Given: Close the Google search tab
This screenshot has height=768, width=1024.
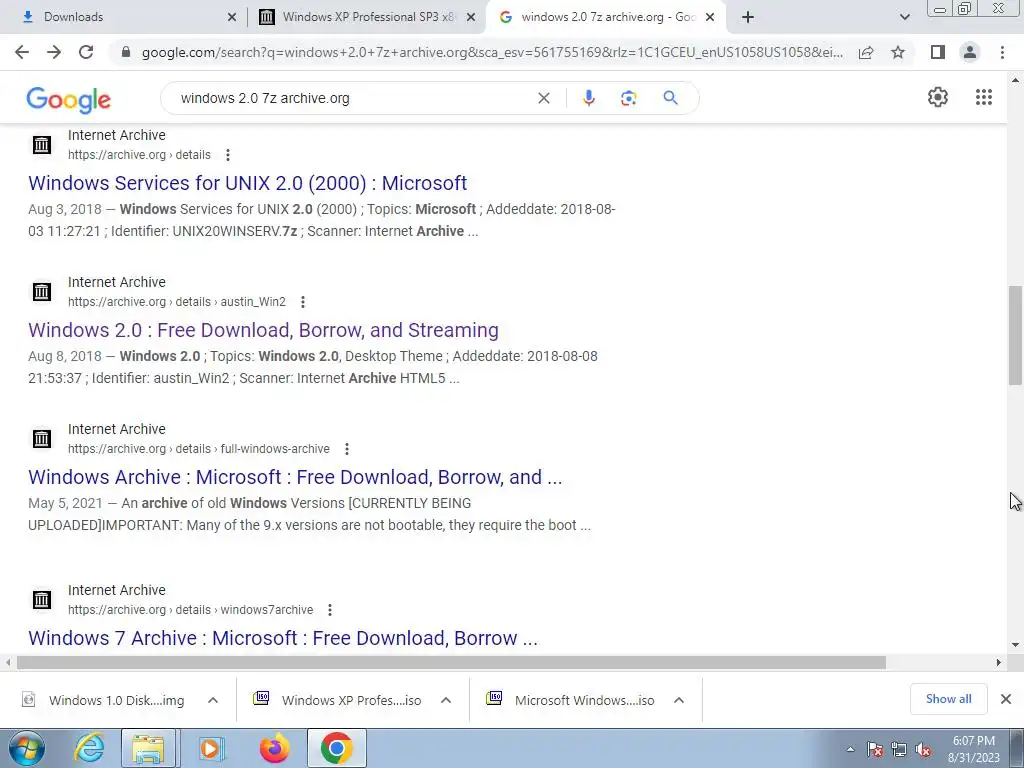Looking at the screenshot, I should click(710, 18).
